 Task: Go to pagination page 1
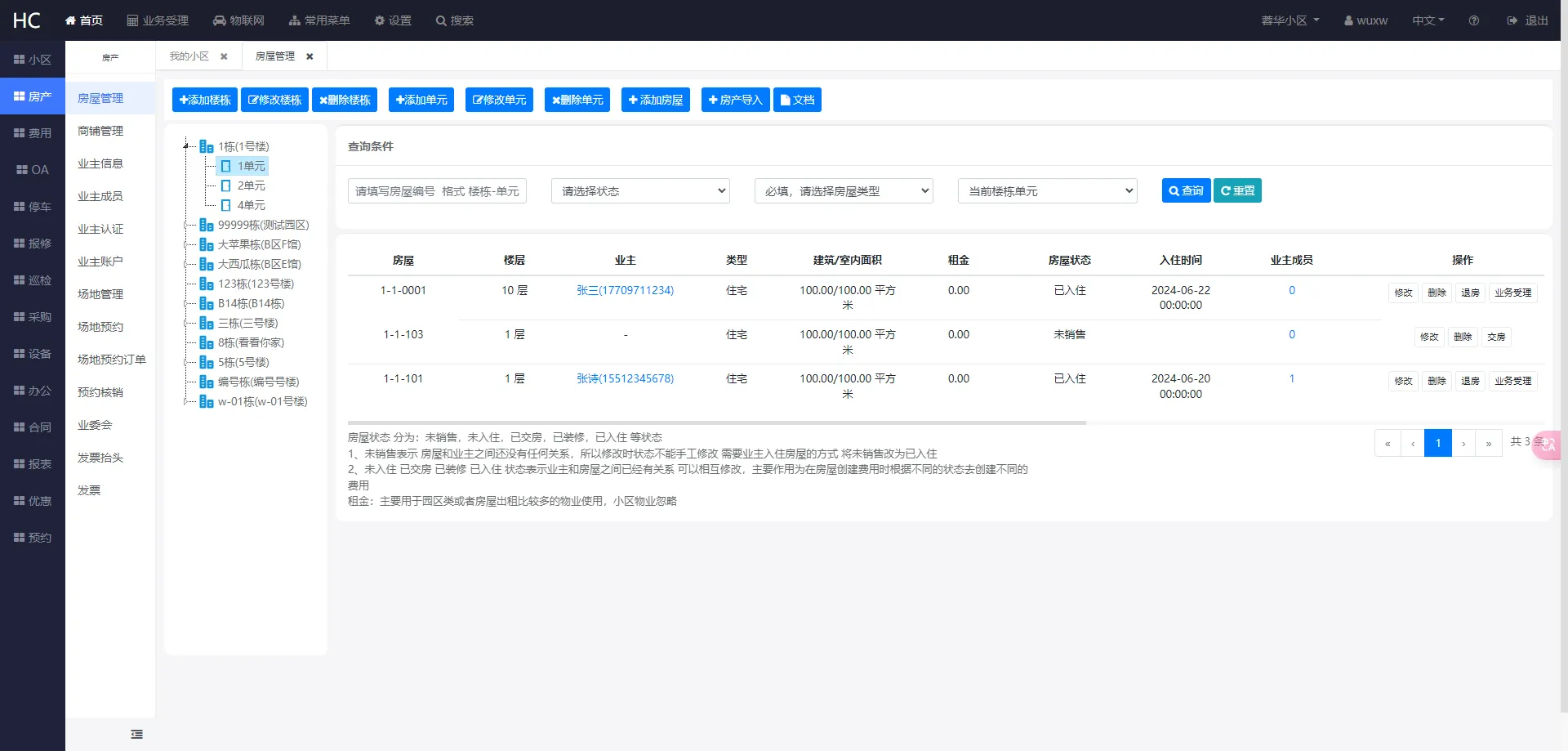click(x=1438, y=443)
